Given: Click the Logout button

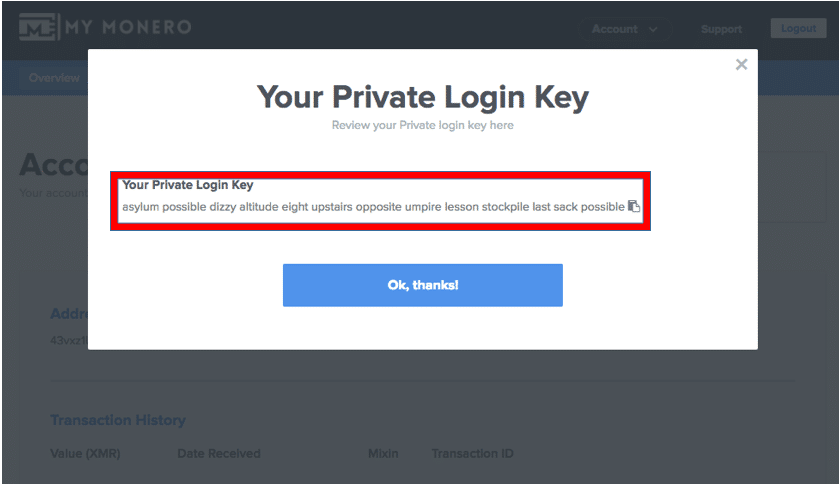Looking at the screenshot, I should tap(798, 28).
